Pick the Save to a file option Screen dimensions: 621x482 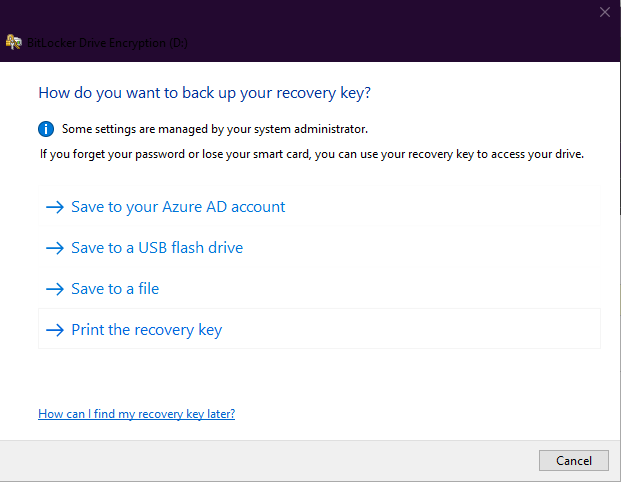(x=115, y=289)
